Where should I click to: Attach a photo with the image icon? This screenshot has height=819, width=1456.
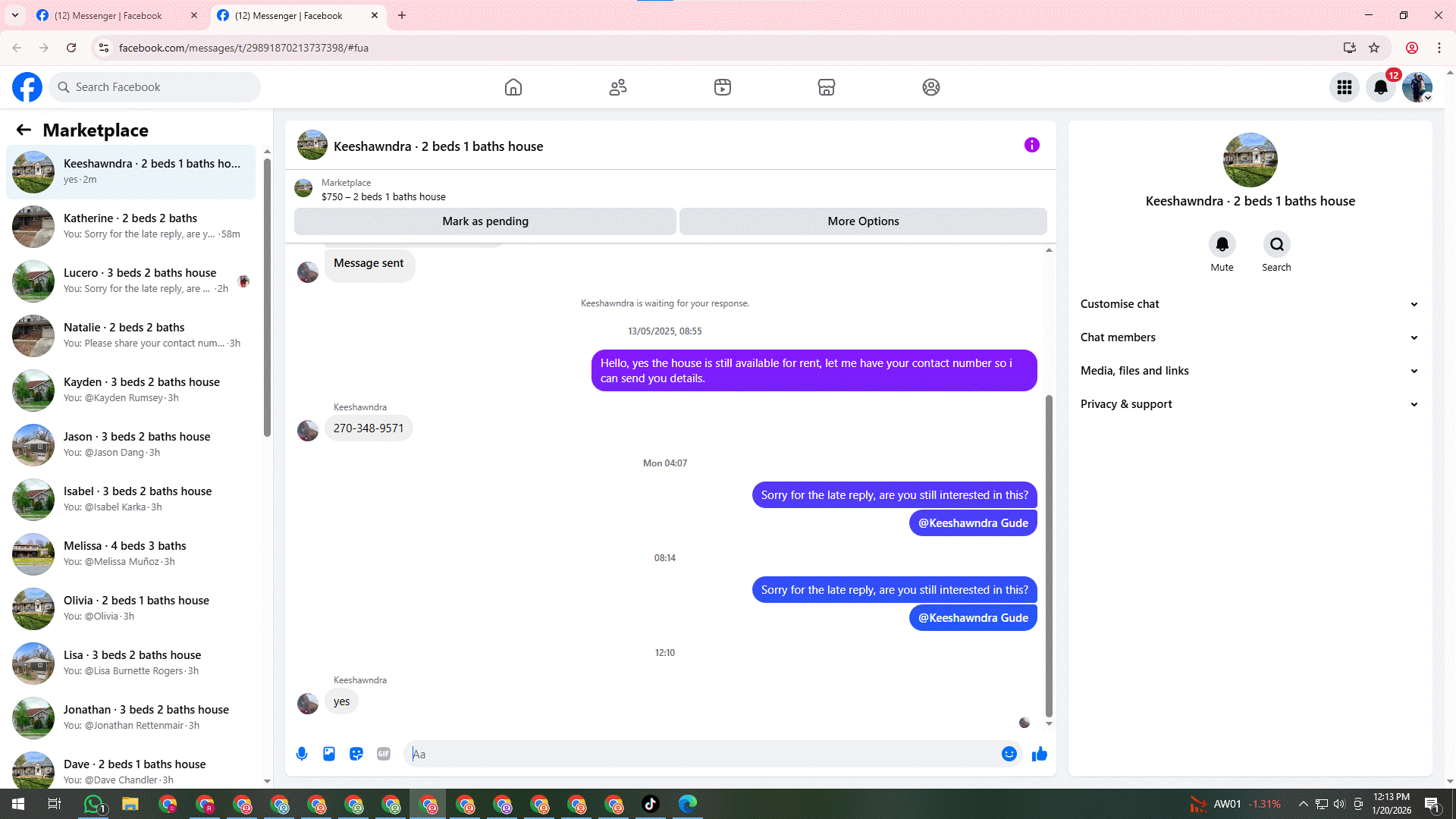pos(329,754)
